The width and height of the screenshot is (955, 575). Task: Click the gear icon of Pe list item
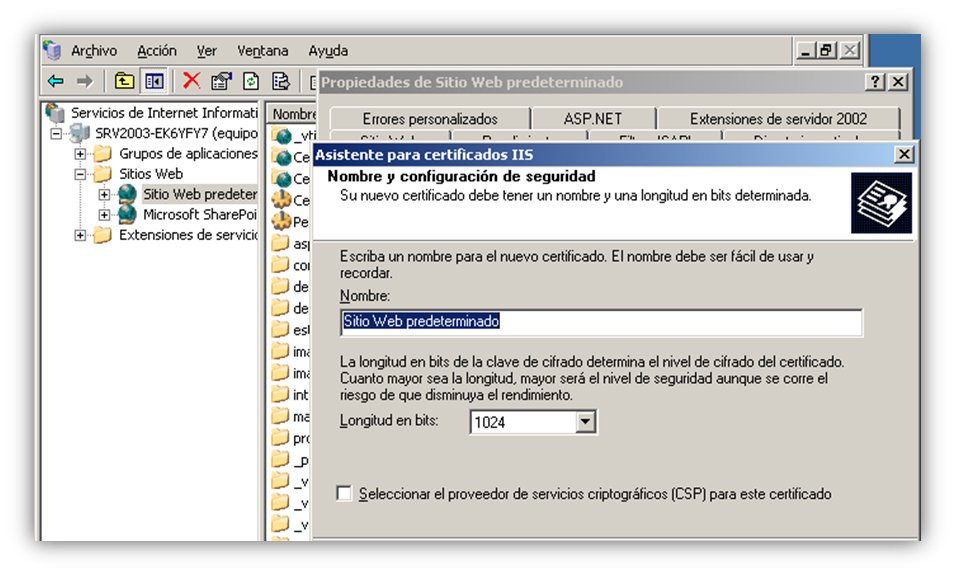tap(281, 220)
